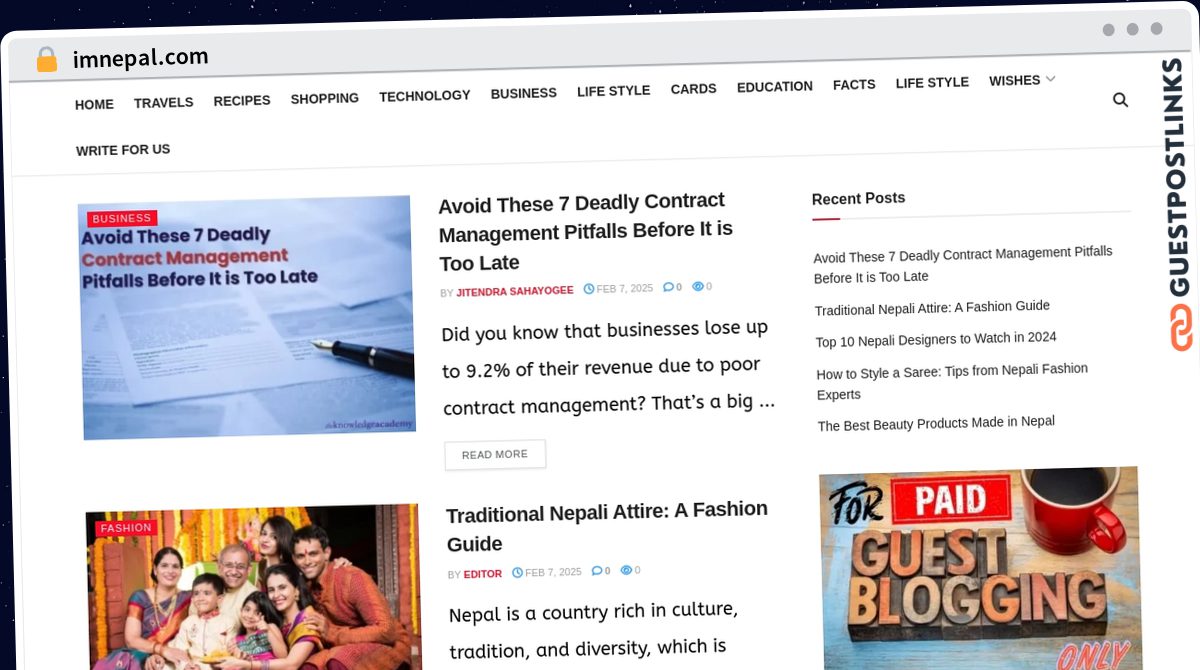
Task: Open recent post Top 10 Nepali Designers
Action: (x=936, y=339)
